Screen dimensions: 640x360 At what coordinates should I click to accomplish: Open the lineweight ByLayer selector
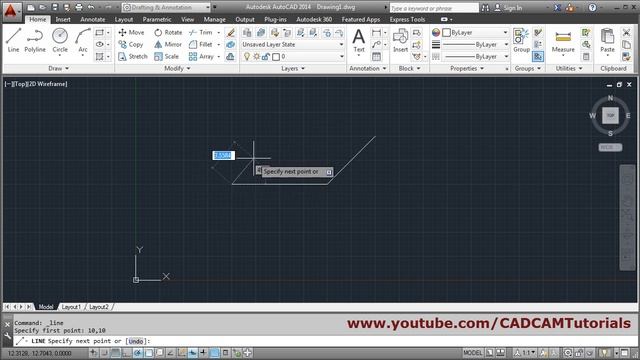pos(476,44)
